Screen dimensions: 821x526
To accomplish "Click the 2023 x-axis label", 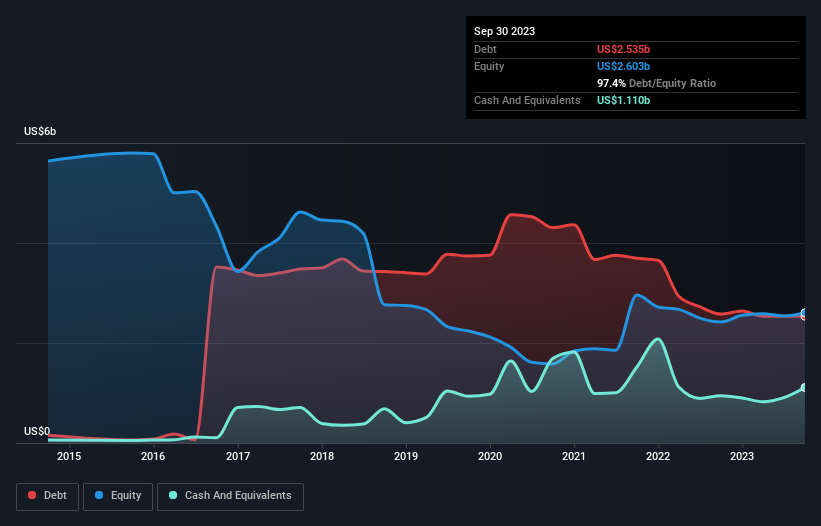I will (742, 456).
